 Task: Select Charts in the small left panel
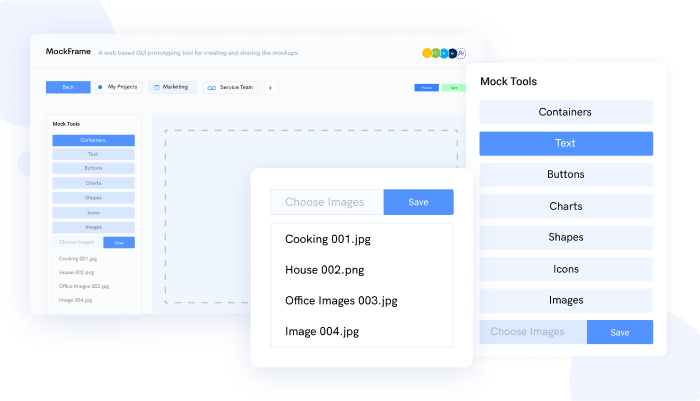tap(93, 183)
